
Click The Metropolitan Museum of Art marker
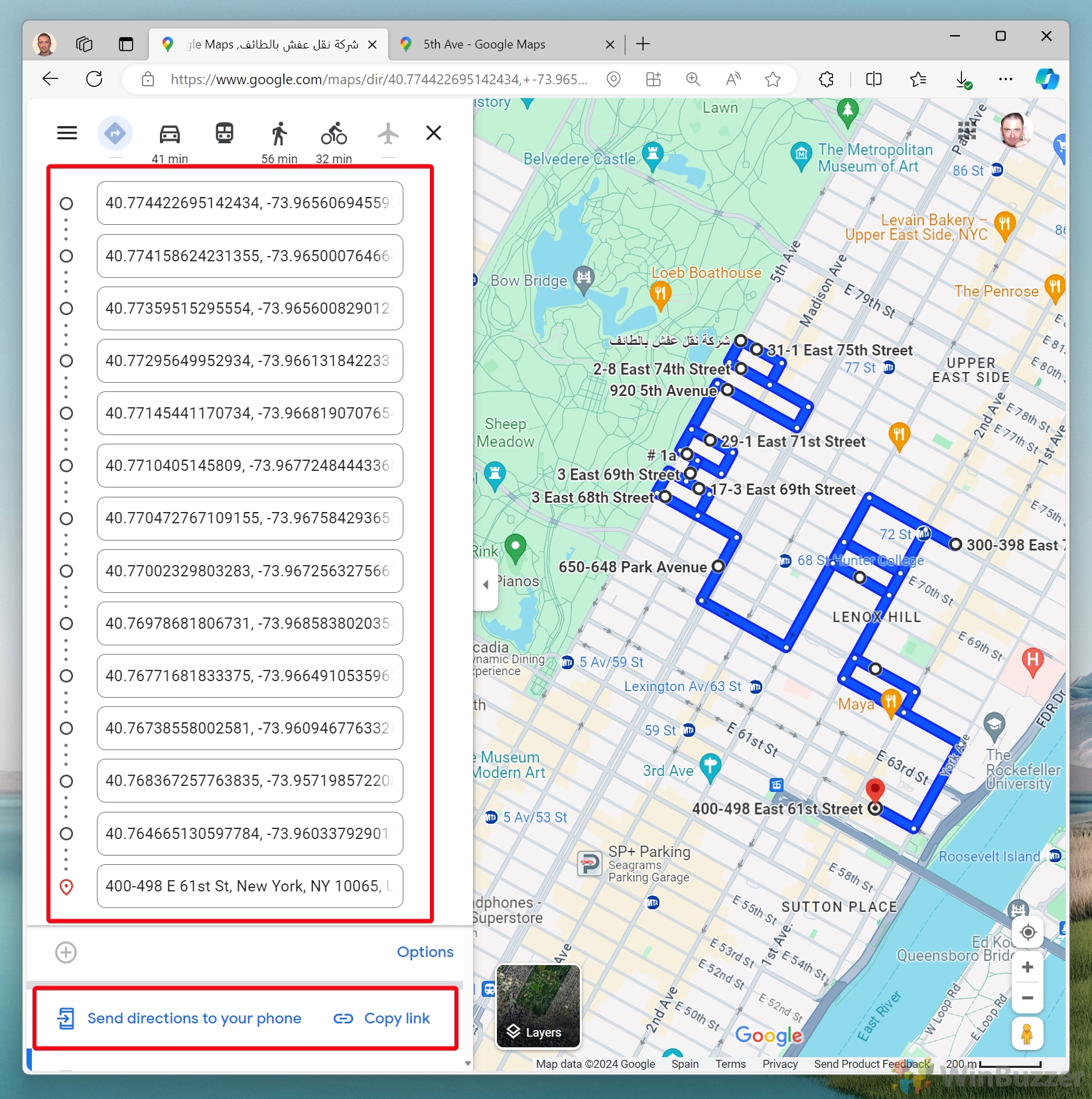801,156
